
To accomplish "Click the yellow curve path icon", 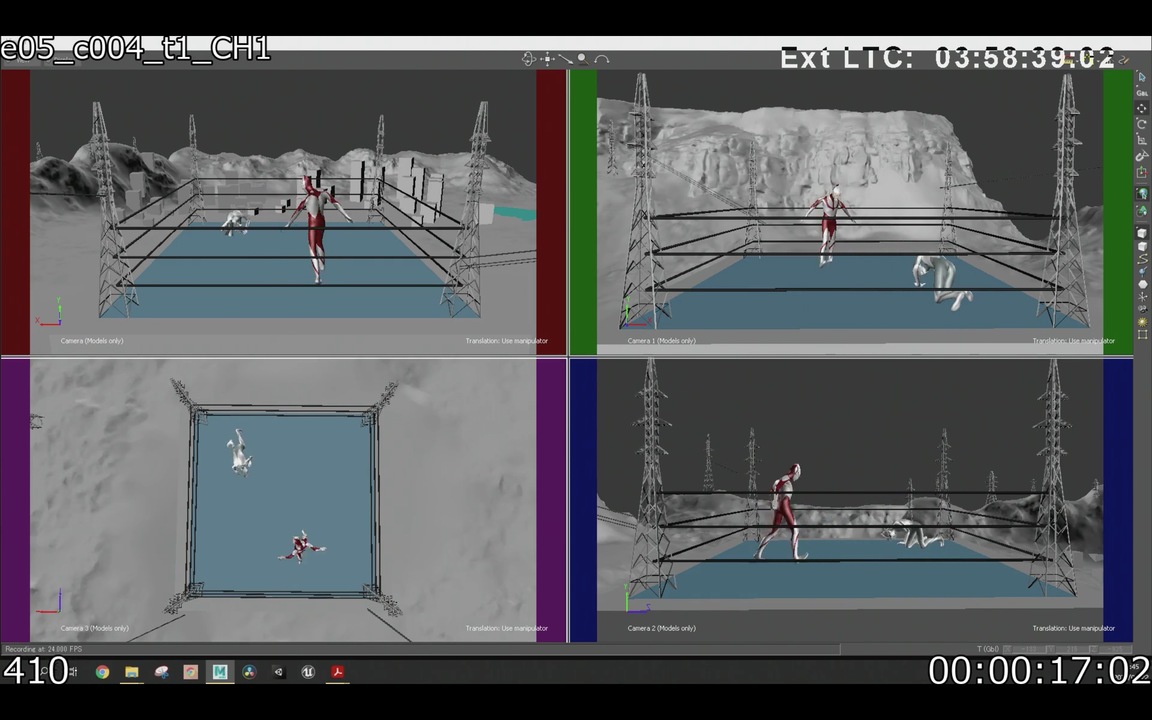I will point(1142,259).
